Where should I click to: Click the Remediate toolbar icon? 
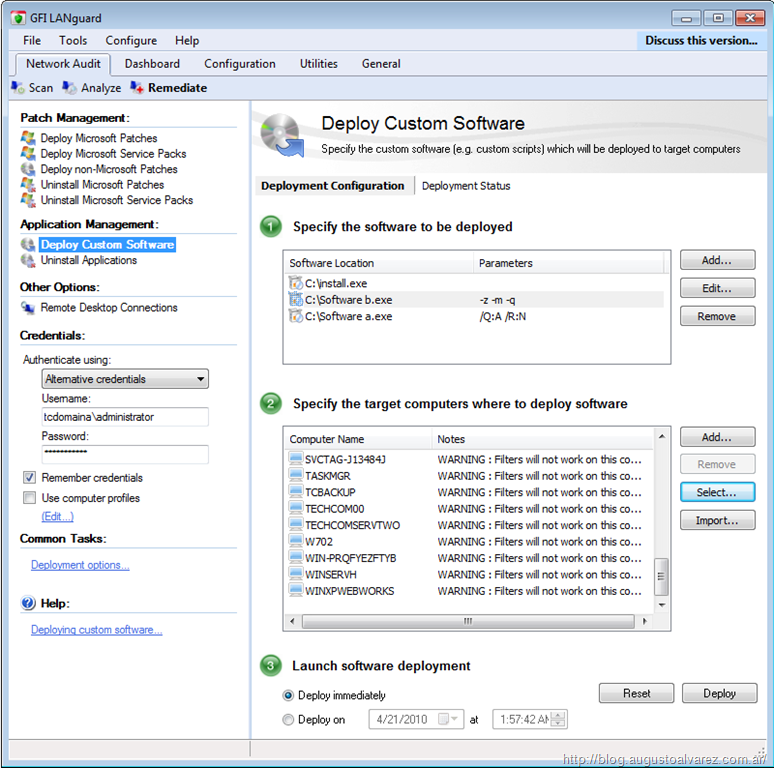[x=136, y=88]
